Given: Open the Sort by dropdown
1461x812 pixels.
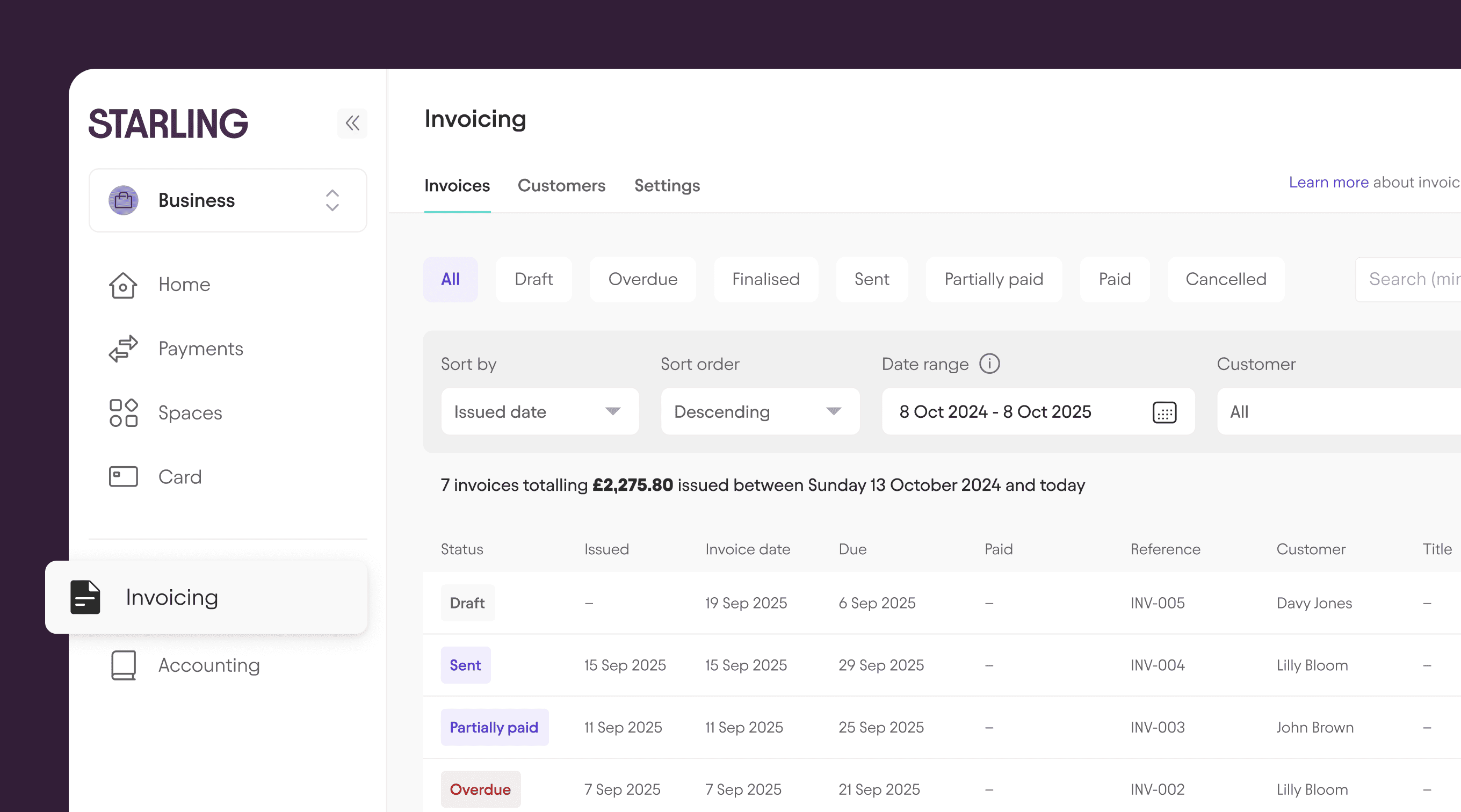Looking at the screenshot, I should 540,412.
